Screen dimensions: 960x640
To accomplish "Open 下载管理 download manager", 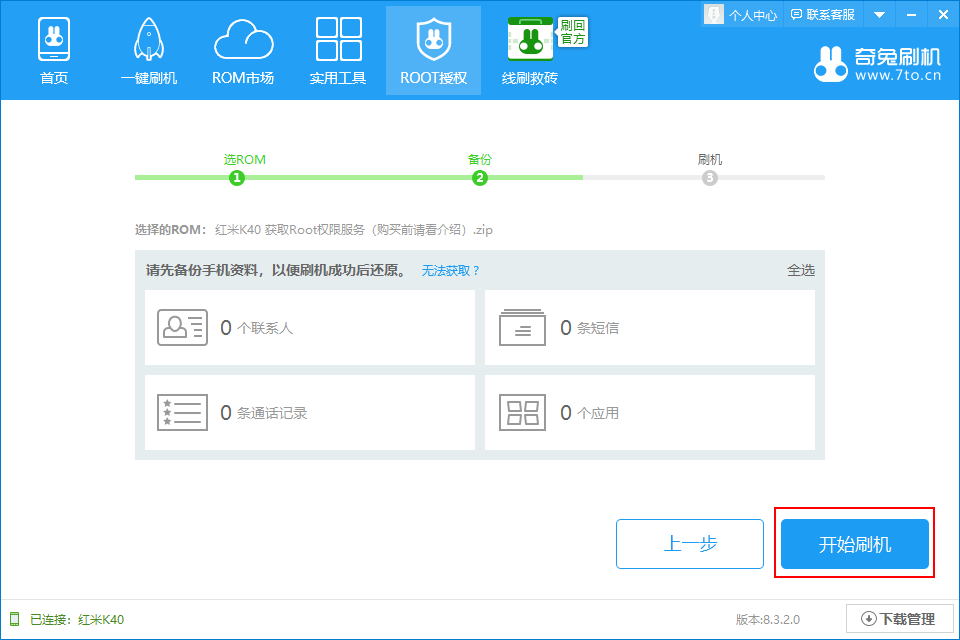I will [x=899, y=619].
